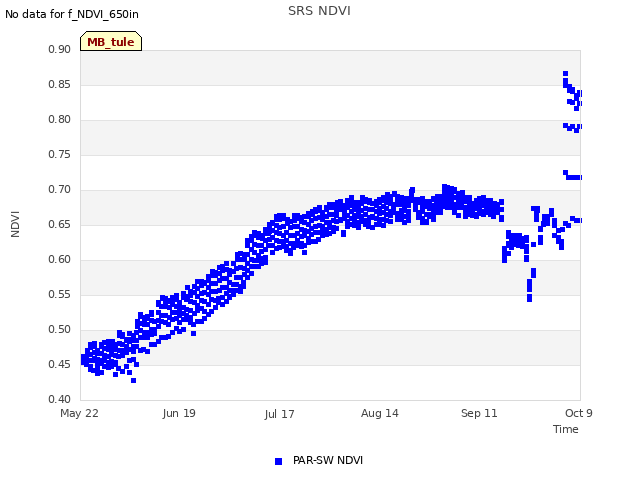Click the May 22 x-axis label
Image resolution: width=640 pixels, height=480 pixels.
tap(79, 413)
